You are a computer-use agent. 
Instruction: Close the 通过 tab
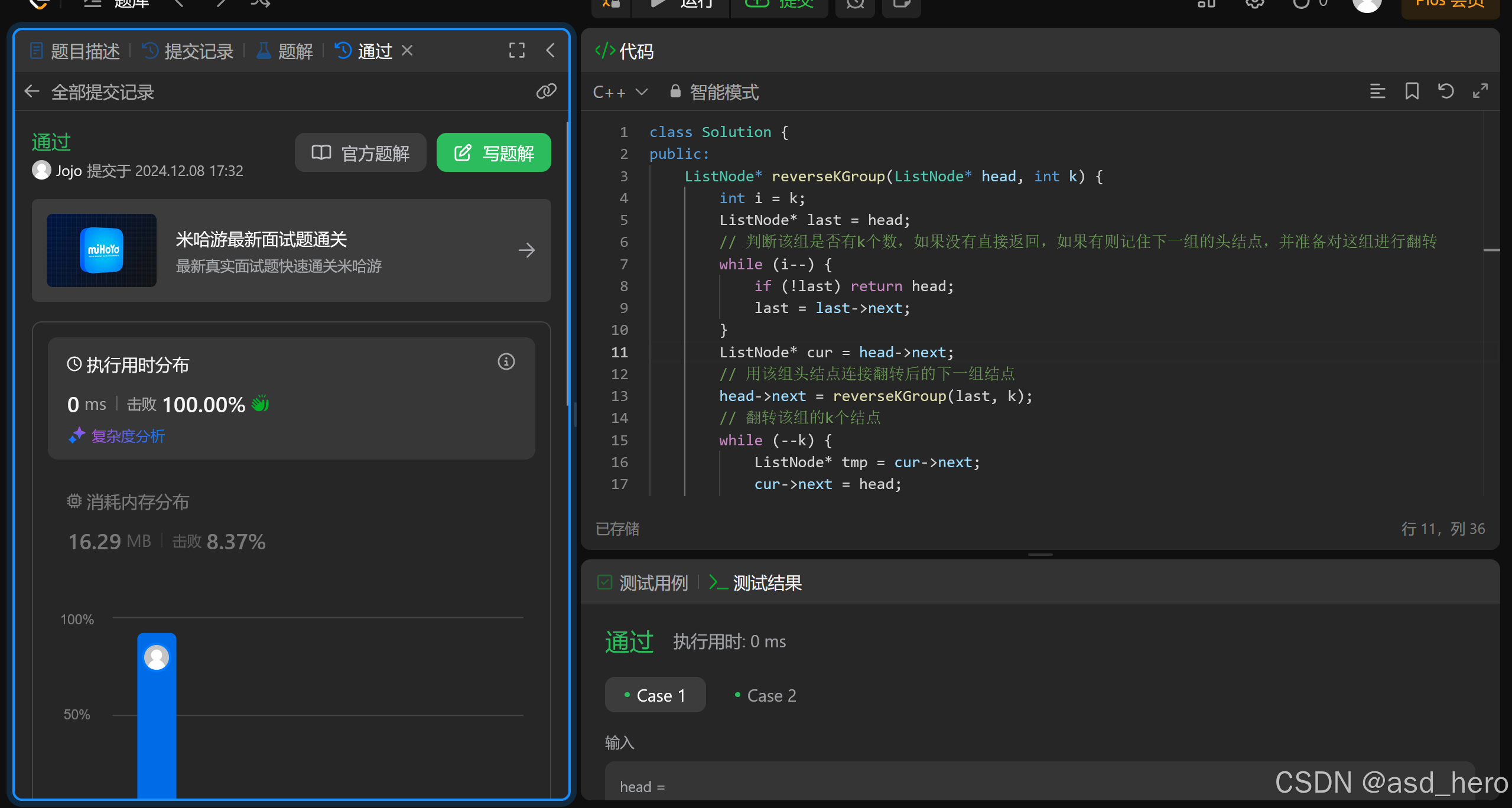(407, 51)
